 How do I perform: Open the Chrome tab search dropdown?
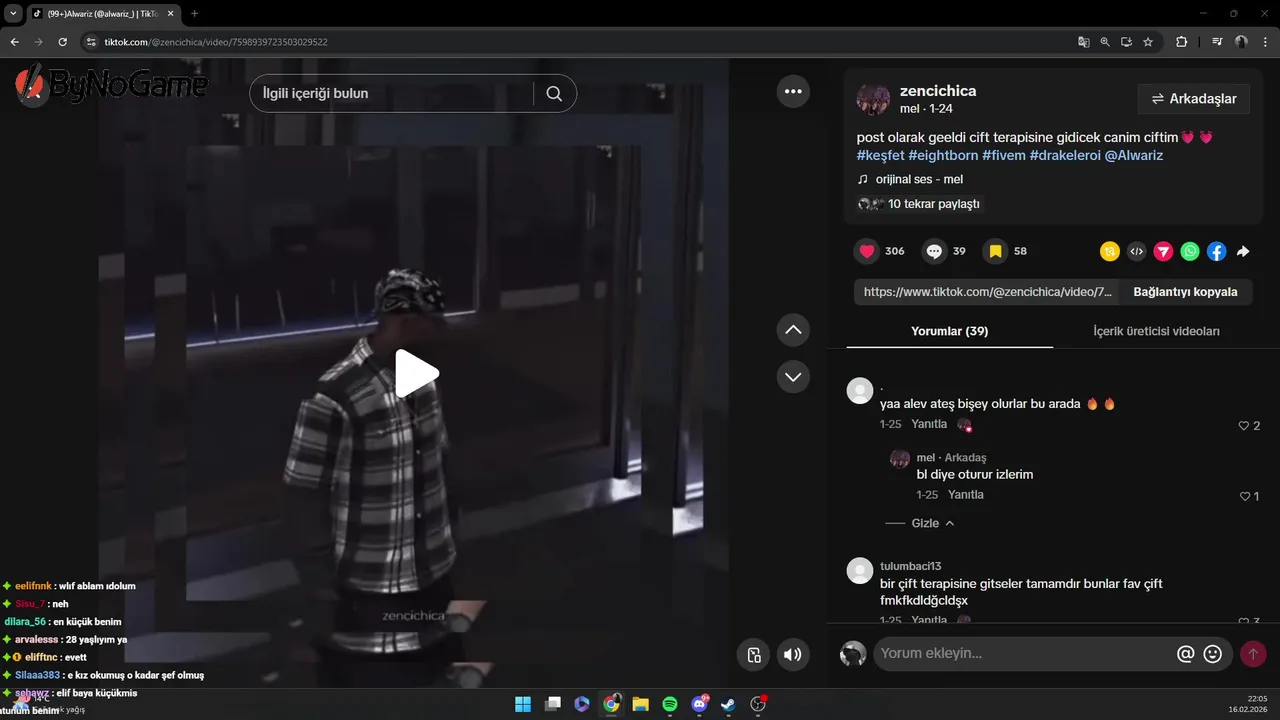[x=13, y=13]
